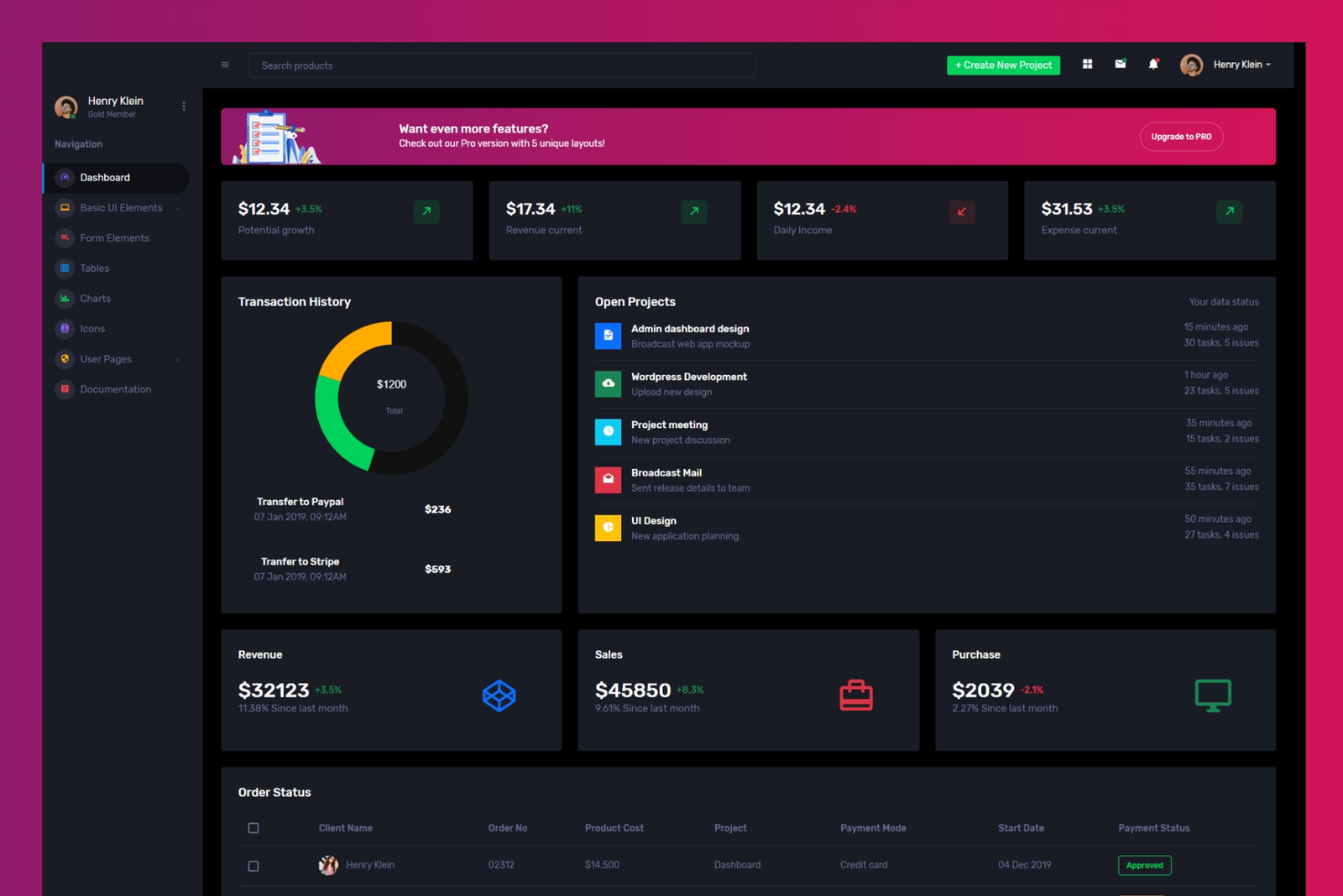Open notifications via the bell icon
This screenshot has height=896, width=1343.
[x=1152, y=63]
